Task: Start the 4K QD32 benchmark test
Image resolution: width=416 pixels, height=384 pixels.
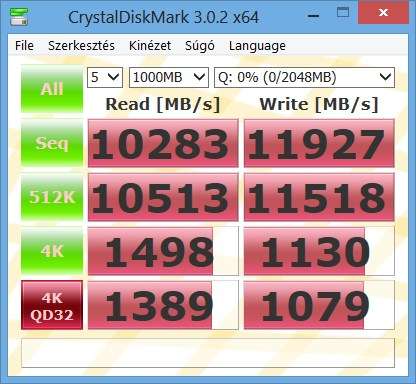Action: tap(52, 305)
